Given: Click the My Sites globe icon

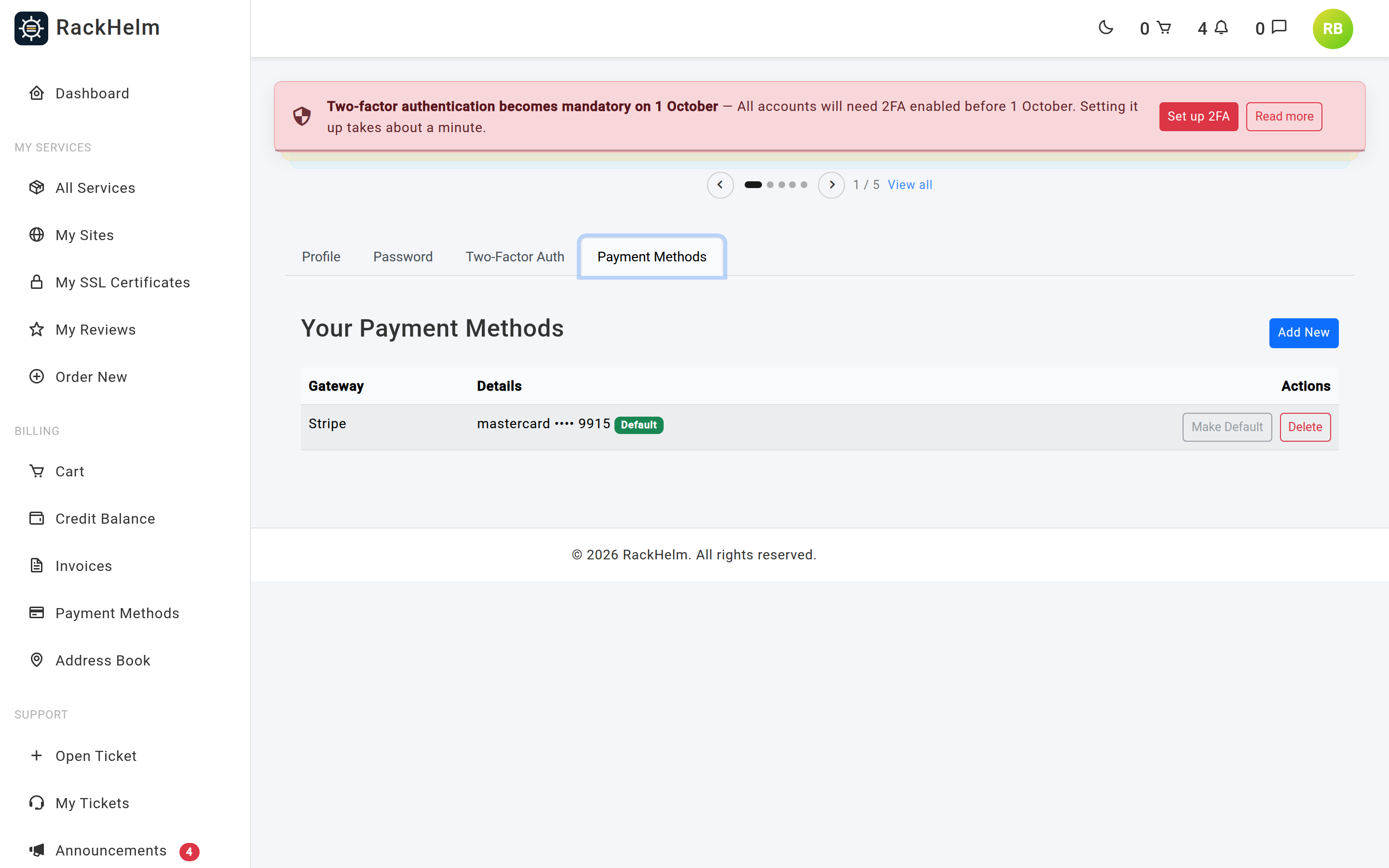Looking at the screenshot, I should click(x=37, y=235).
